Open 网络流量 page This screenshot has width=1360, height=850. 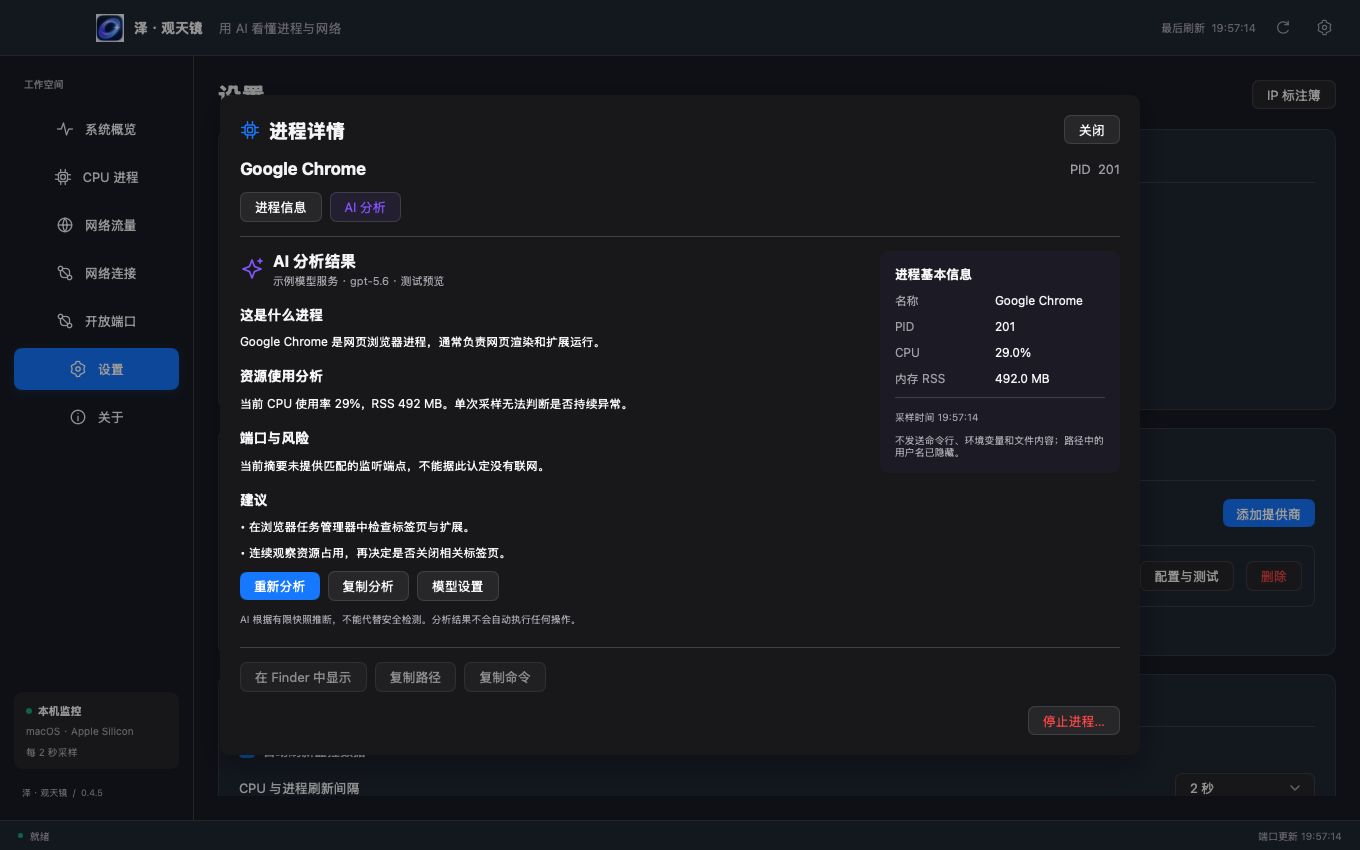(96, 225)
